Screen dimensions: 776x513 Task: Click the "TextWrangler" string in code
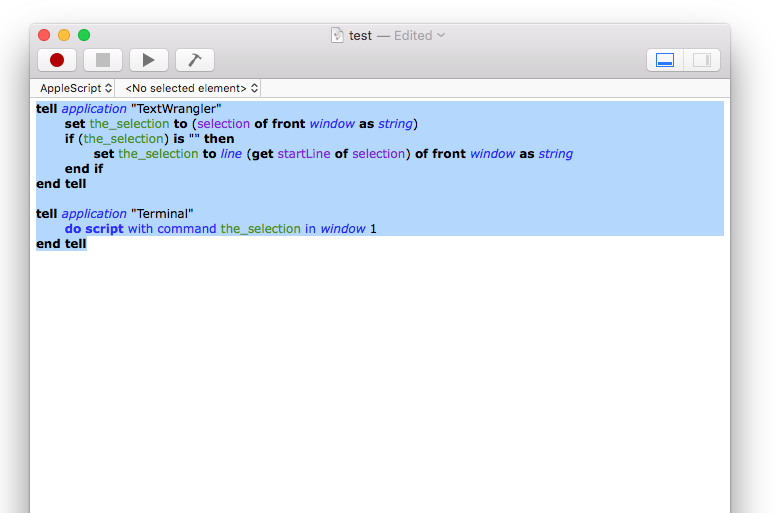click(x=176, y=108)
